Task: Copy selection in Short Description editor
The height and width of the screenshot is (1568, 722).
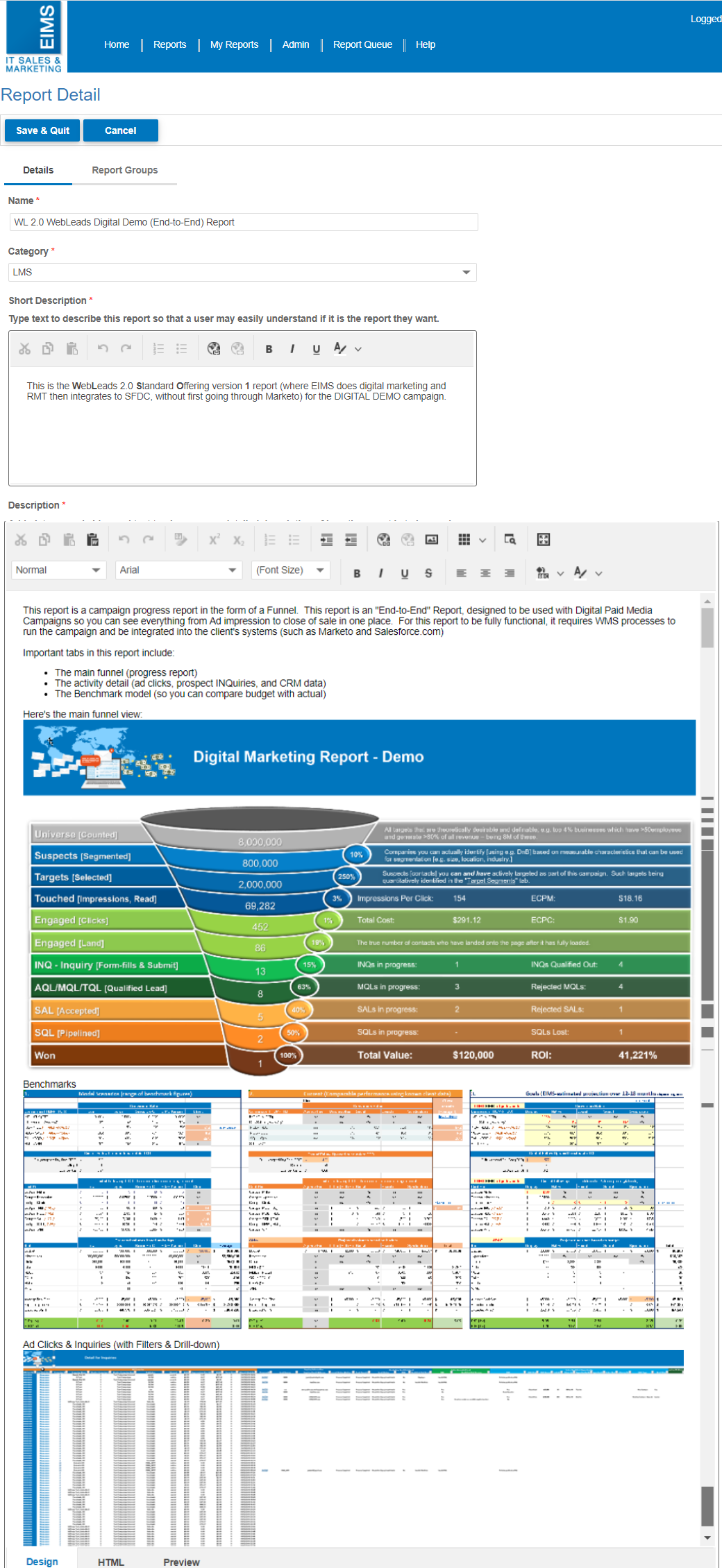Action: [x=48, y=349]
